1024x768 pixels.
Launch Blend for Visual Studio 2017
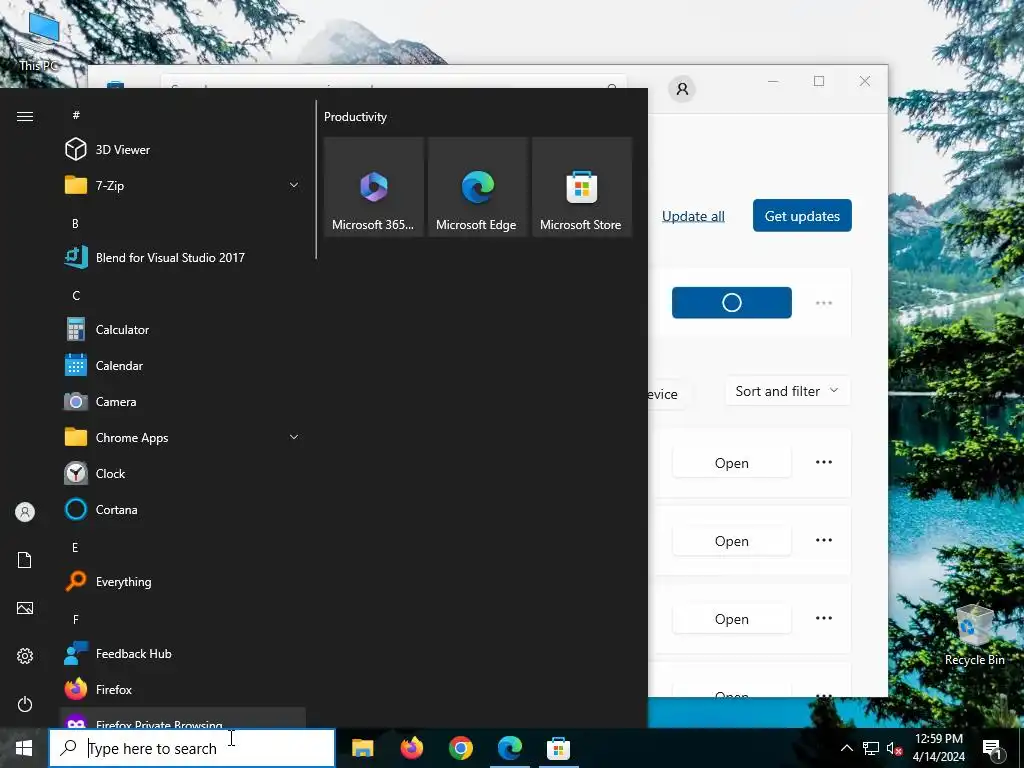click(183, 257)
